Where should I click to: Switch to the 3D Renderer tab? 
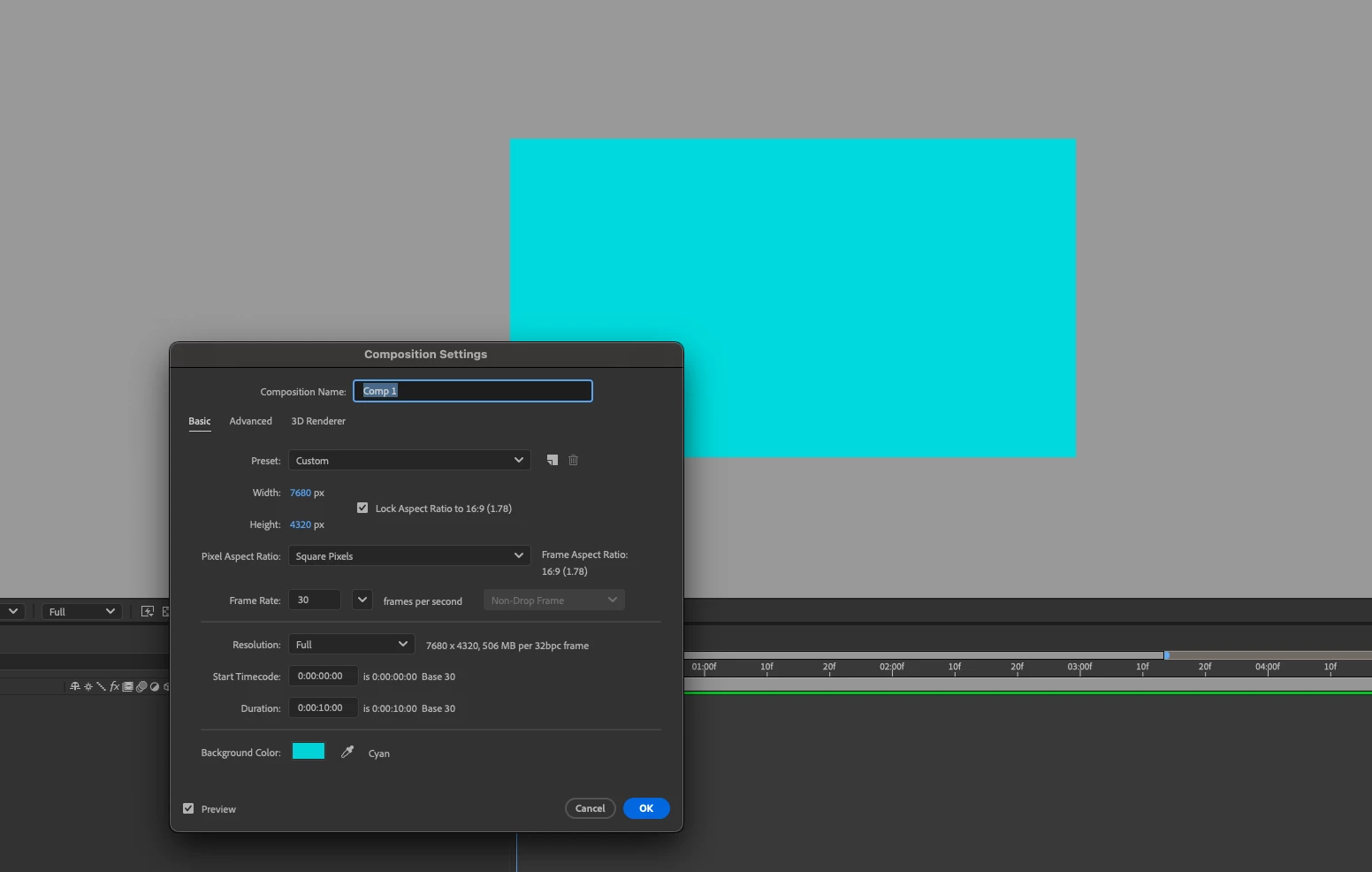coord(318,421)
